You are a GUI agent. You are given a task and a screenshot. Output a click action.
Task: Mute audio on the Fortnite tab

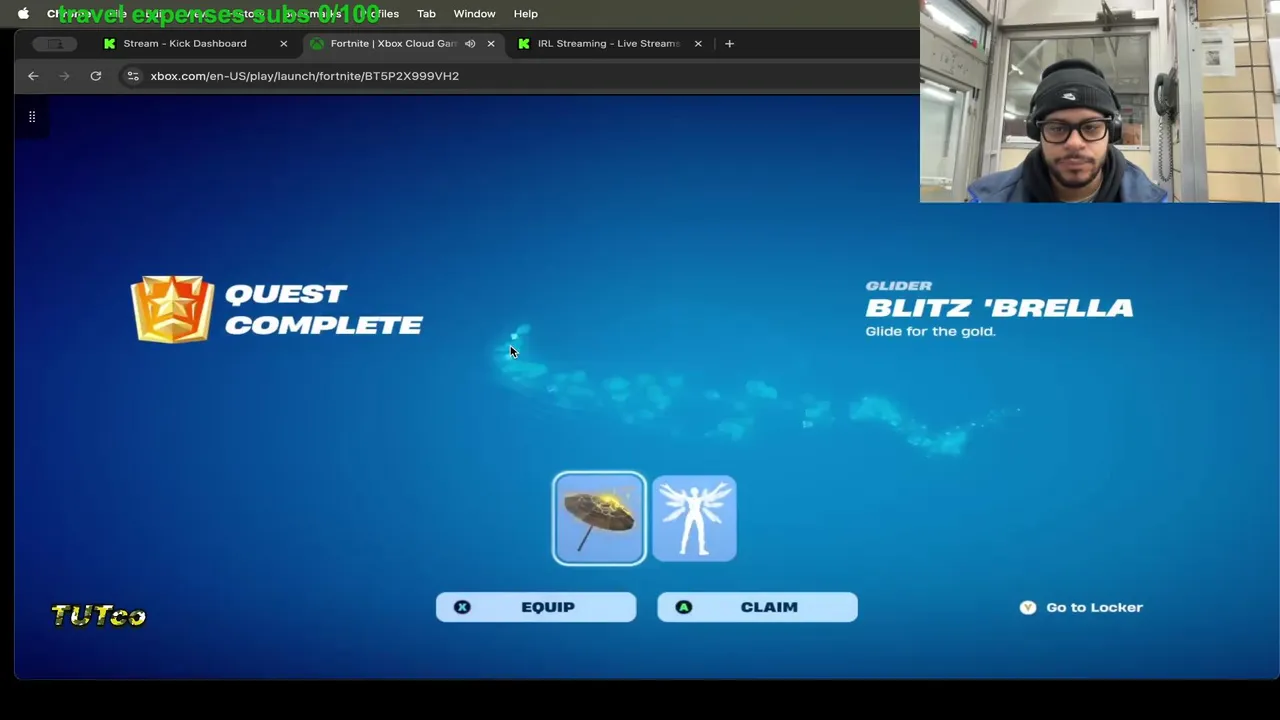(x=470, y=44)
